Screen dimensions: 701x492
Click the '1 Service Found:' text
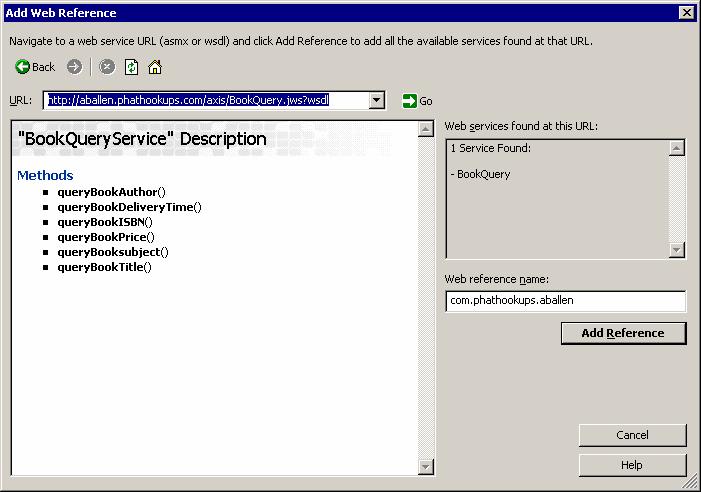pyautogui.click(x=490, y=148)
